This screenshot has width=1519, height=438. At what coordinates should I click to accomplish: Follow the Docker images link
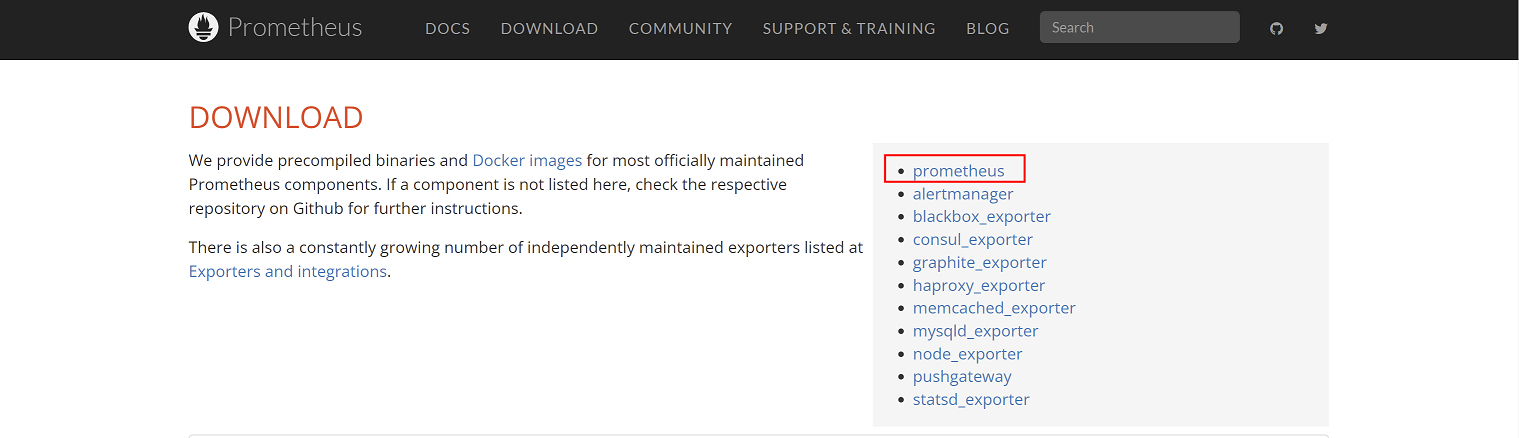coord(527,160)
